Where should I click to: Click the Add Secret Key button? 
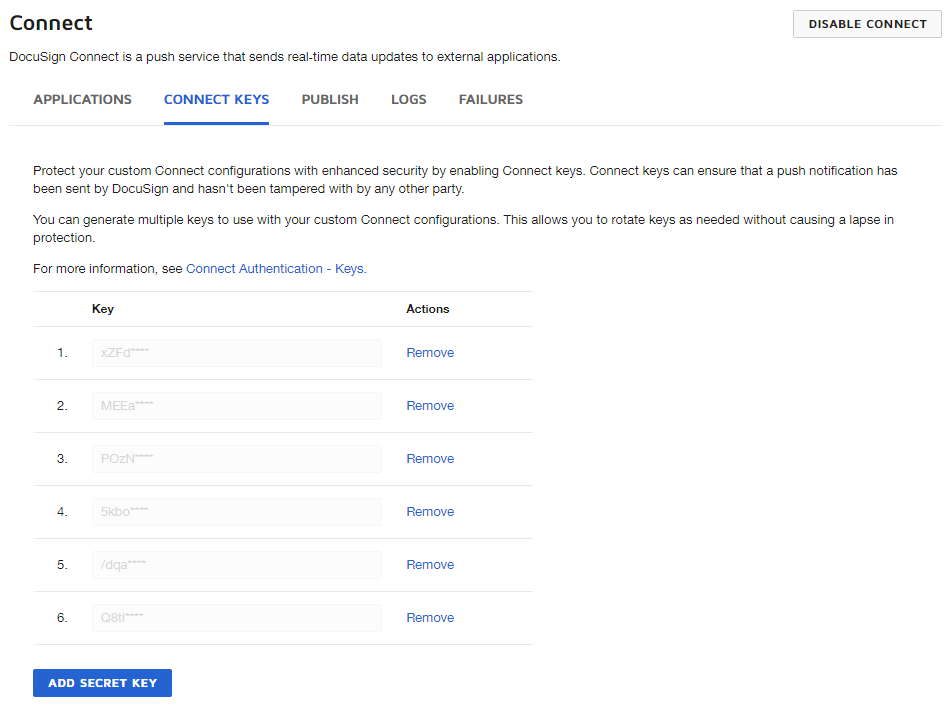click(x=102, y=682)
